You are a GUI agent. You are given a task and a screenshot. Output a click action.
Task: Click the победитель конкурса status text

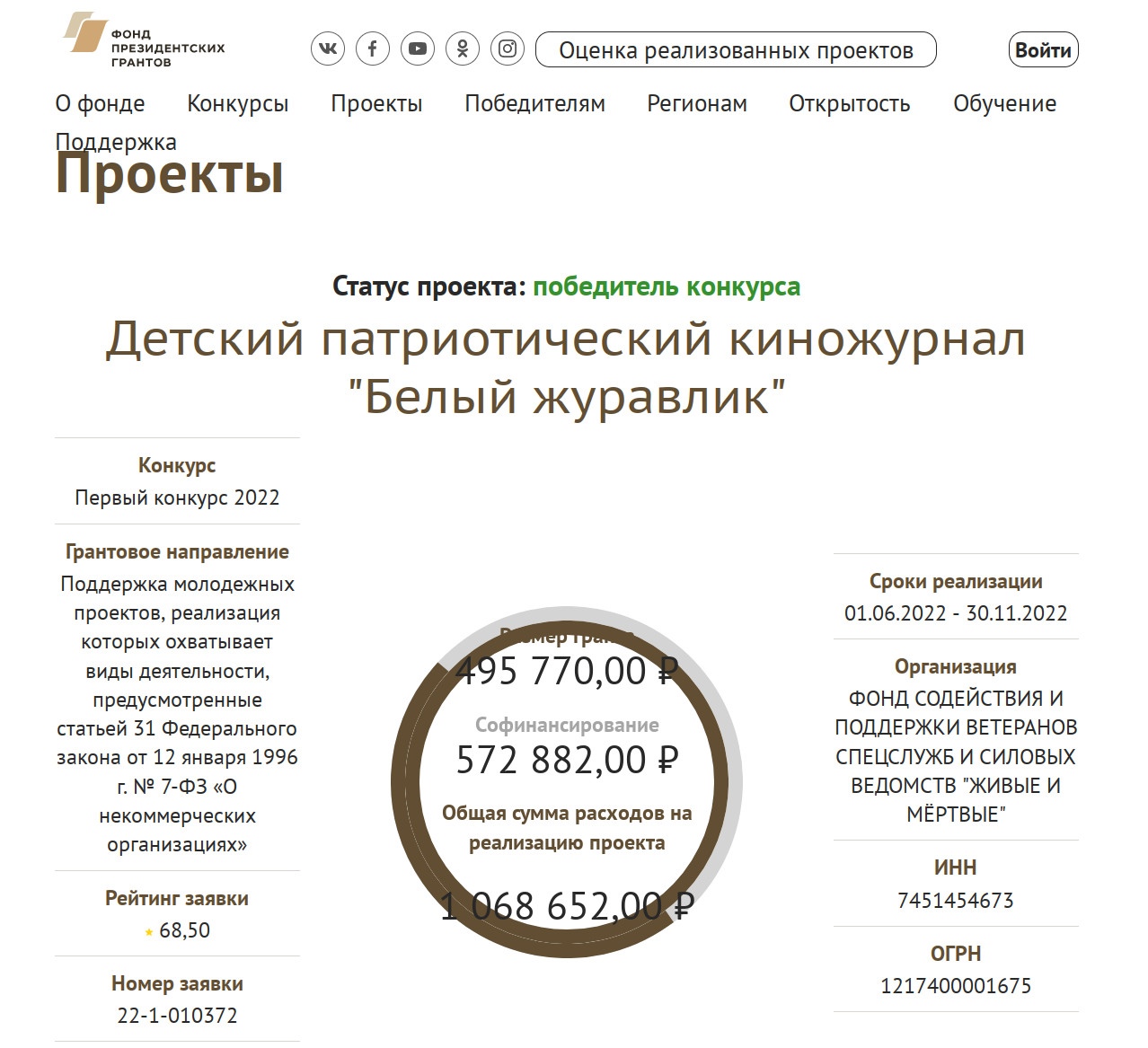(667, 286)
